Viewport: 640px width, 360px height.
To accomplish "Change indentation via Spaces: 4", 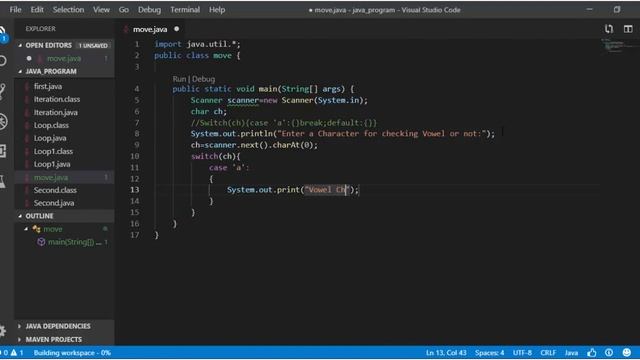I will click(489, 353).
